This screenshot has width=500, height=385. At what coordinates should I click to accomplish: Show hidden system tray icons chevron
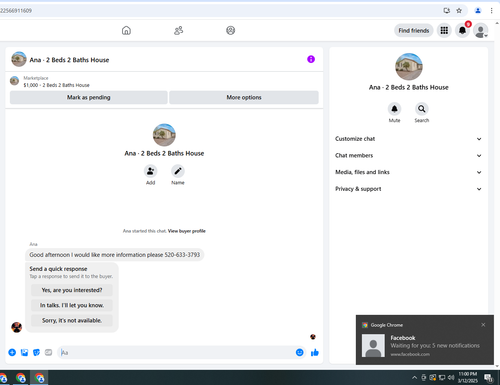click(414, 378)
